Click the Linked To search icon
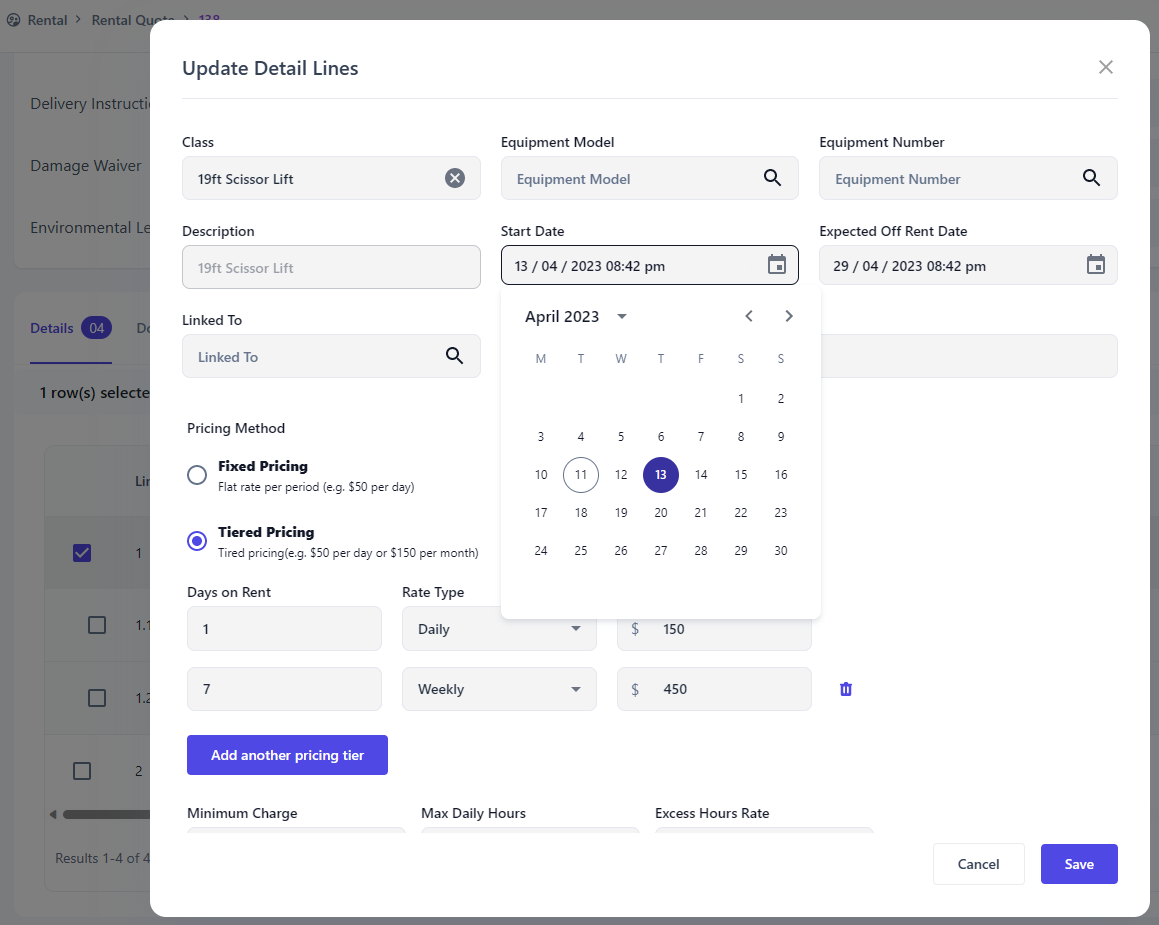 [454, 356]
